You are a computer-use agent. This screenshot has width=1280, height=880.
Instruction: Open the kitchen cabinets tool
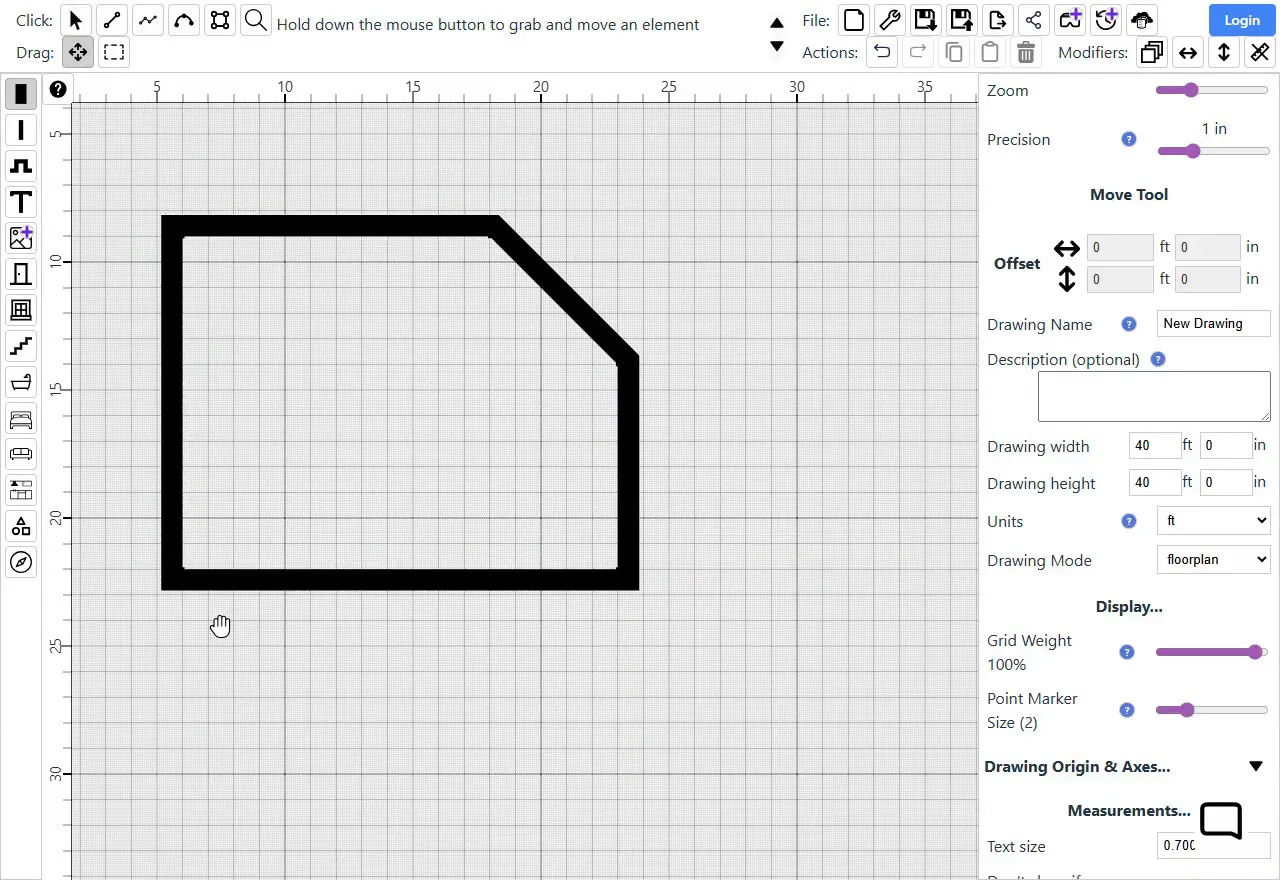(21, 490)
